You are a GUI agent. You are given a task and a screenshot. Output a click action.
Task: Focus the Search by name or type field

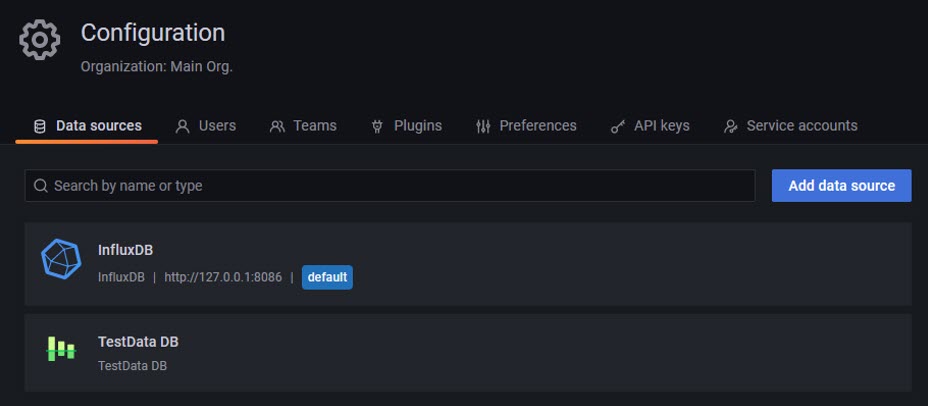[390, 186]
